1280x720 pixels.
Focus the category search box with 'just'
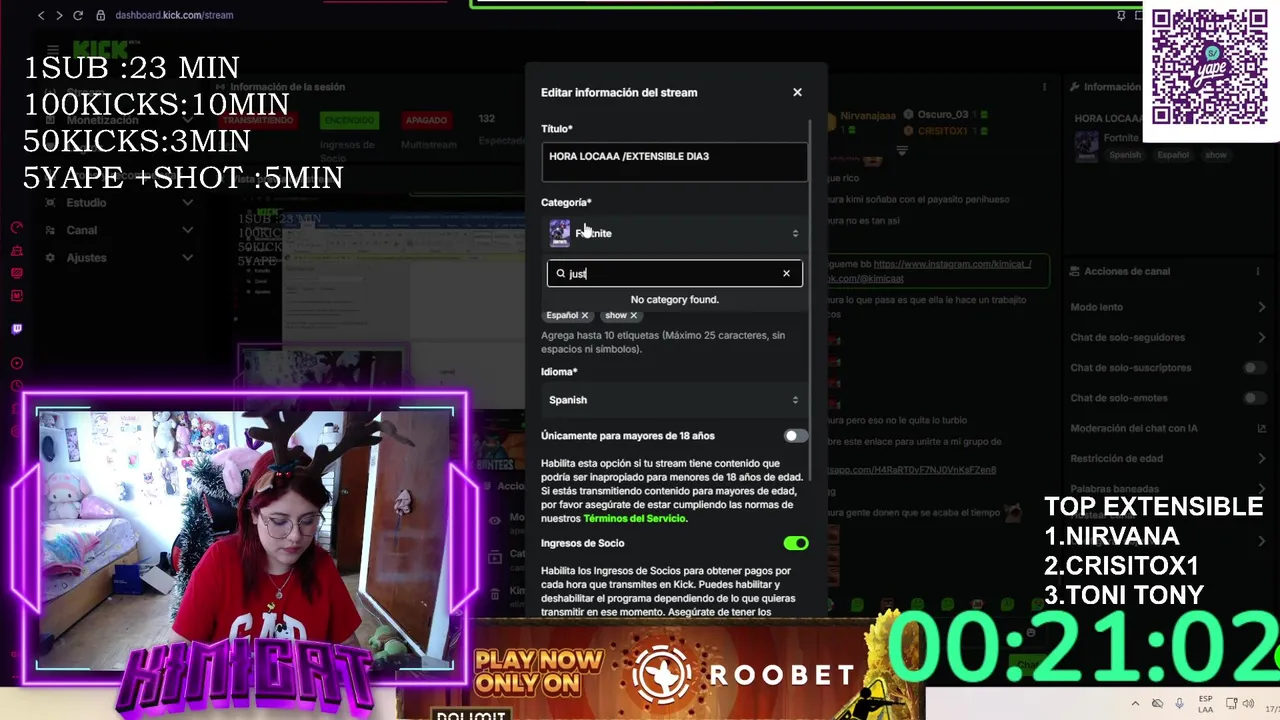(674, 273)
